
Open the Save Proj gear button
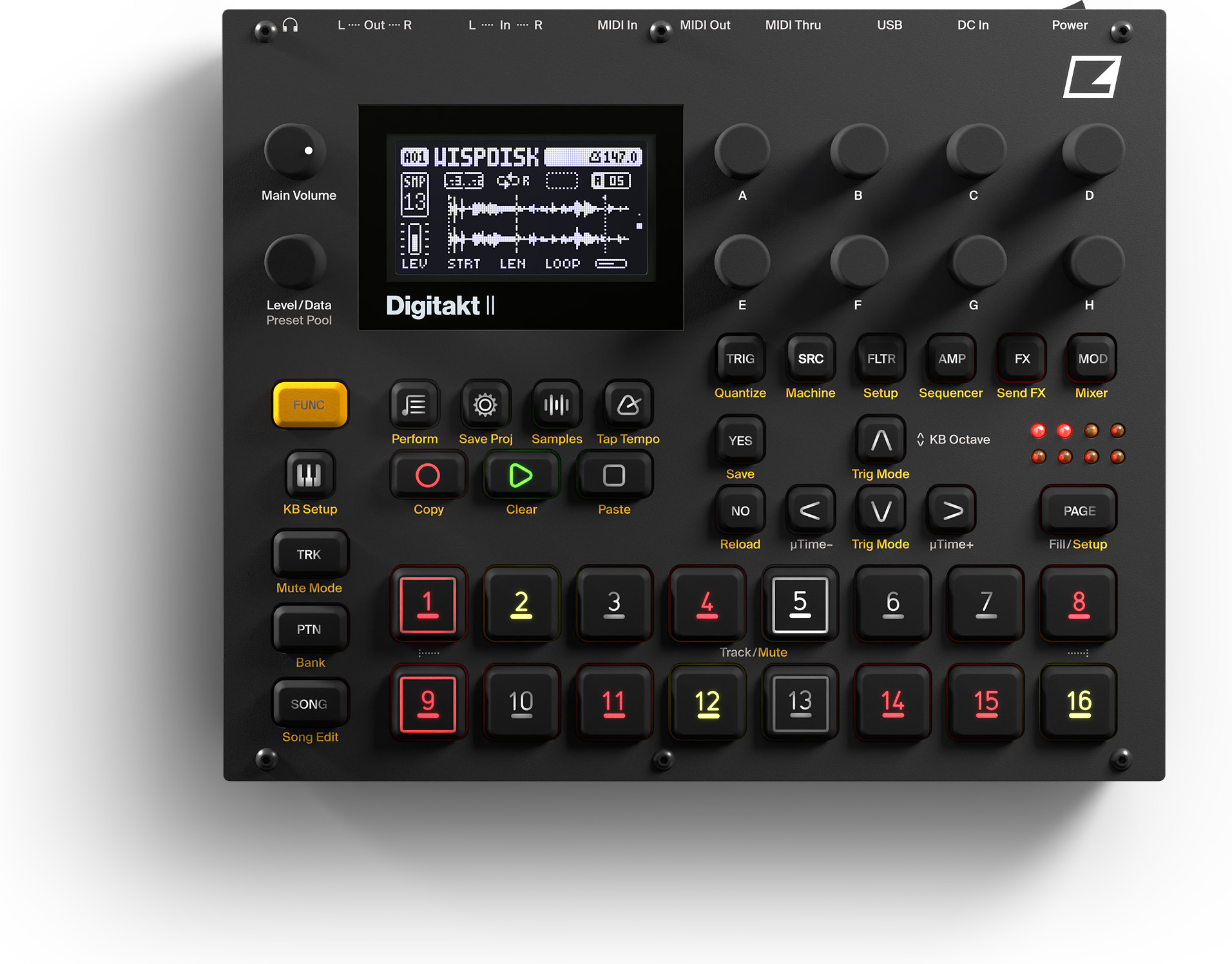485,405
